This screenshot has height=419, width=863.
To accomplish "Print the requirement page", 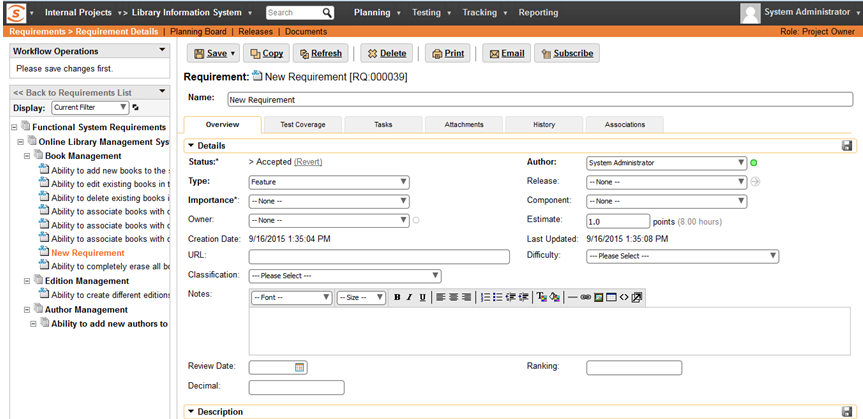I will coord(448,53).
